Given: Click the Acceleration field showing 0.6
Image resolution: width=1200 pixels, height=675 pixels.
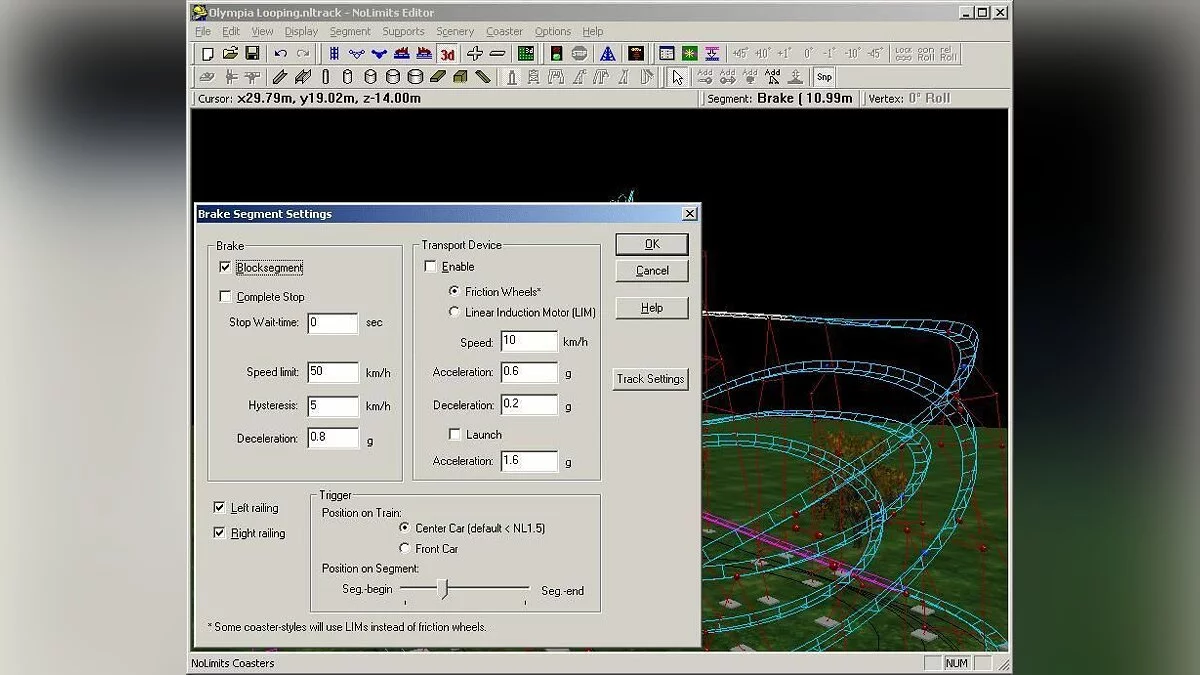Looking at the screenshot, I should tap(529, 372).
